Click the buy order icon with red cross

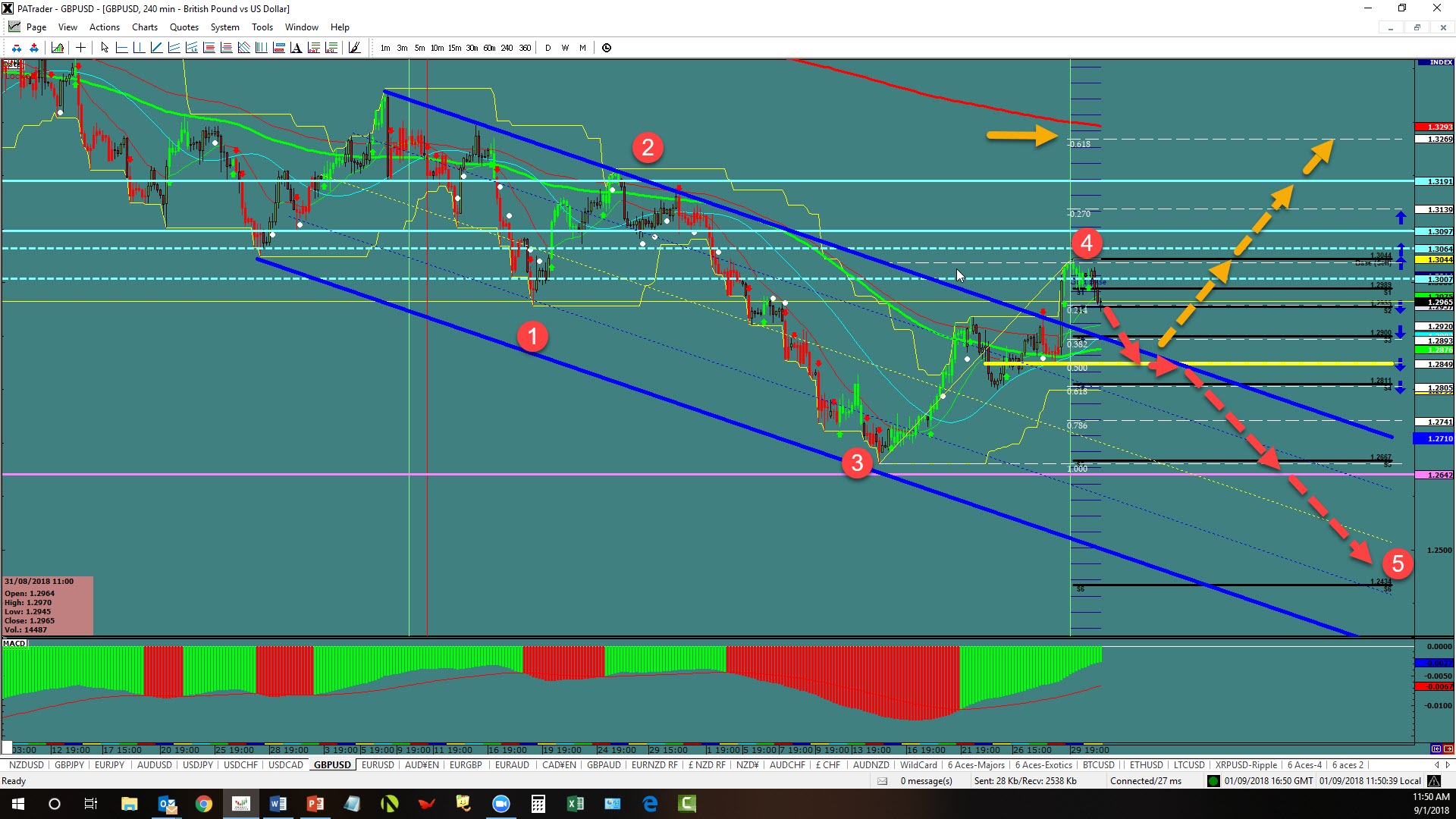34,48
